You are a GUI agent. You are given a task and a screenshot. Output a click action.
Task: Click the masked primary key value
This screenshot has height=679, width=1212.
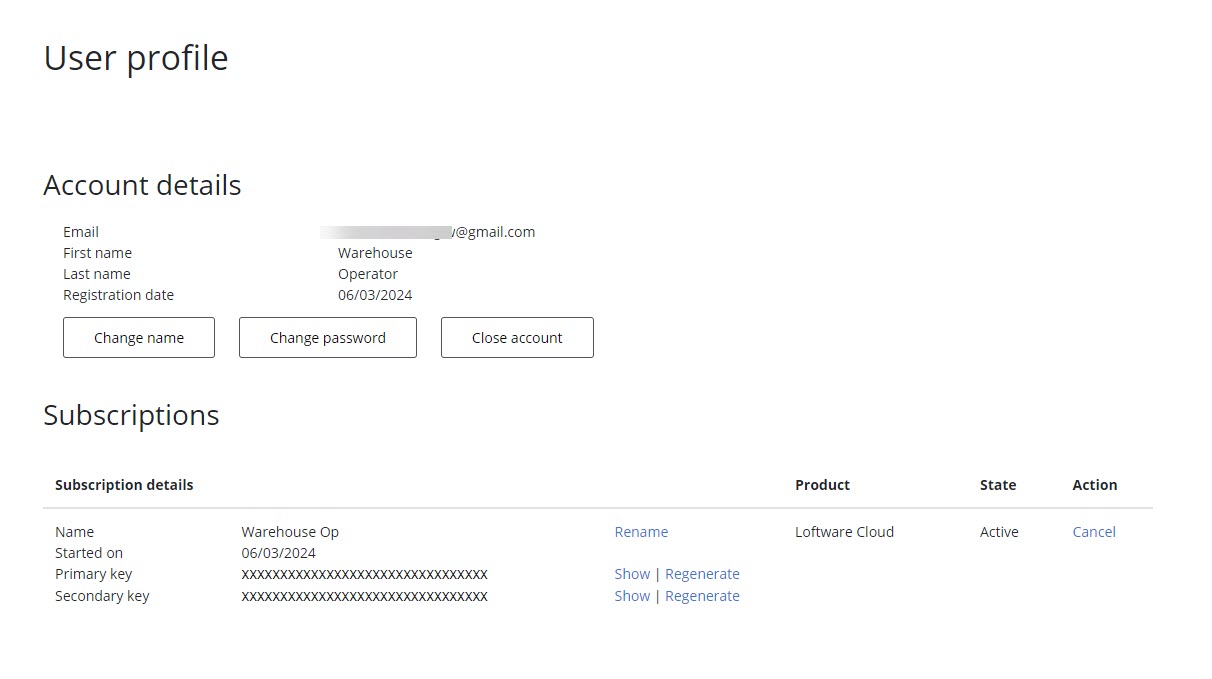[364, 574]
